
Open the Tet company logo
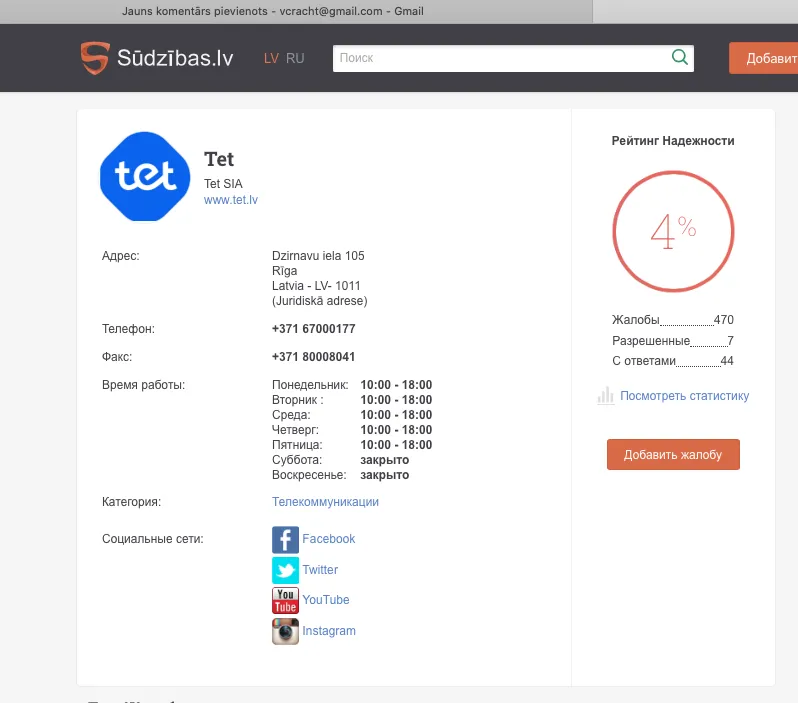coord(145,177)
